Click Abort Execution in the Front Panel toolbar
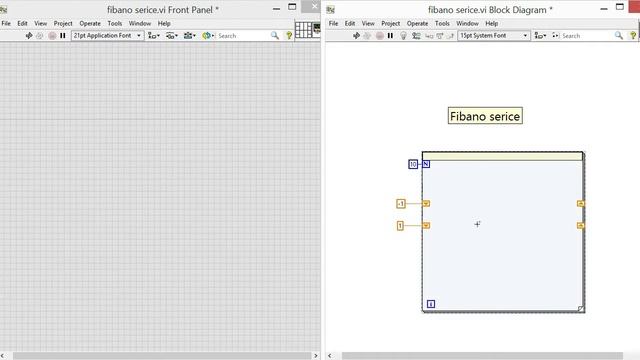This screenshot has height=360, width=640. [x=52, y=36]
